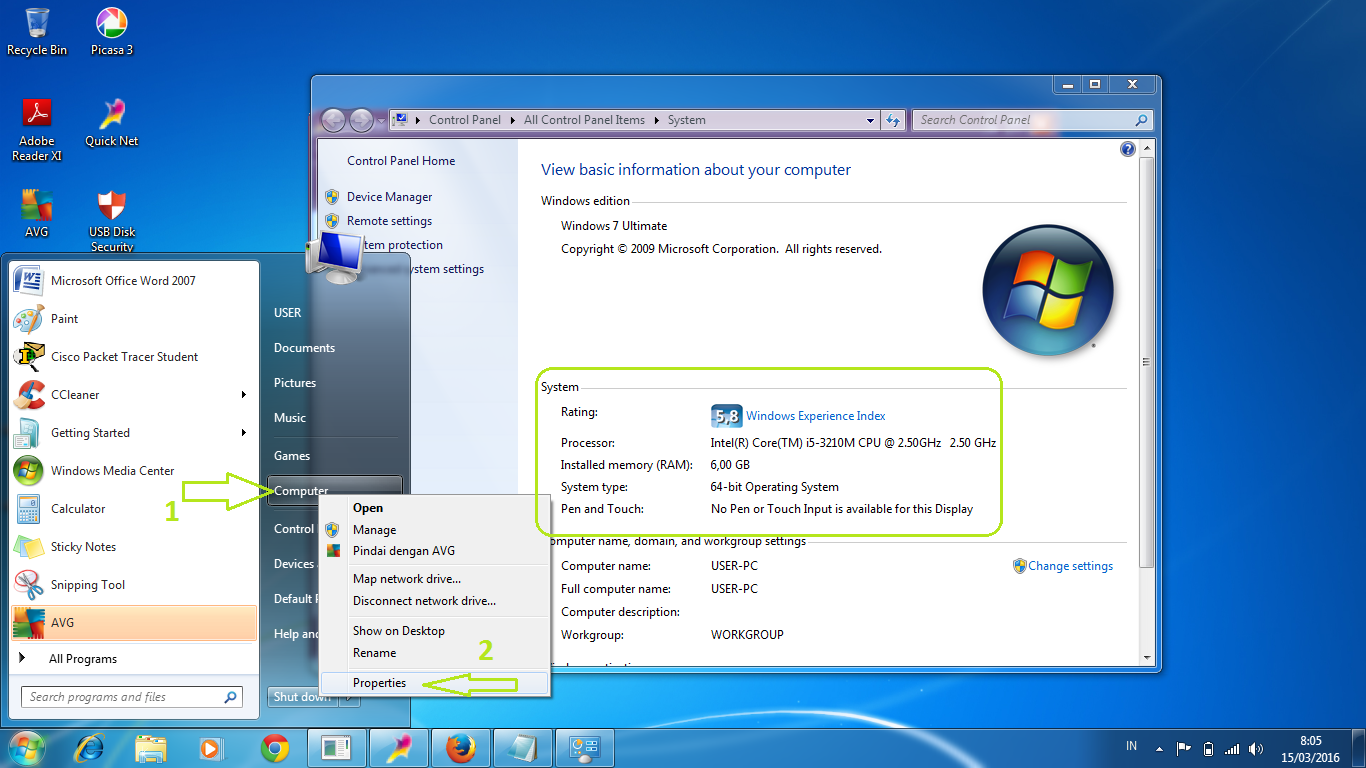The width and height of the screenshot is (1366, 768).
Task: Open Windows Explorer folder icon in taskbar
Action: coord(151,747)
